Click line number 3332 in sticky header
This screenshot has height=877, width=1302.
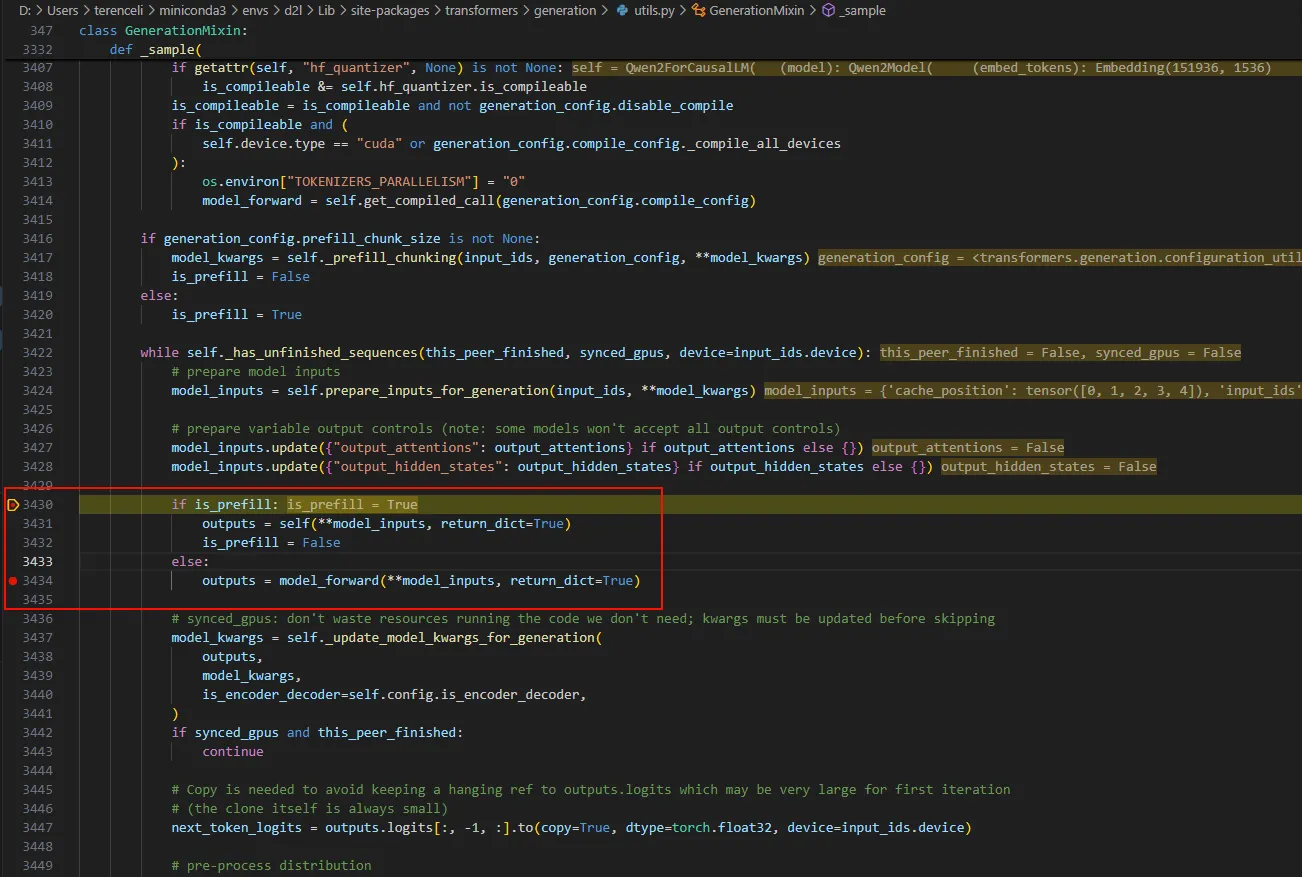coord(37,50)
